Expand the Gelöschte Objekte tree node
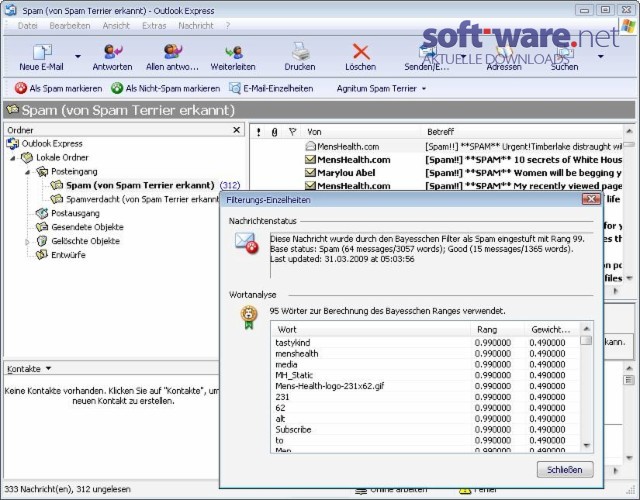 pyautogui.click(x=27, y=241)
